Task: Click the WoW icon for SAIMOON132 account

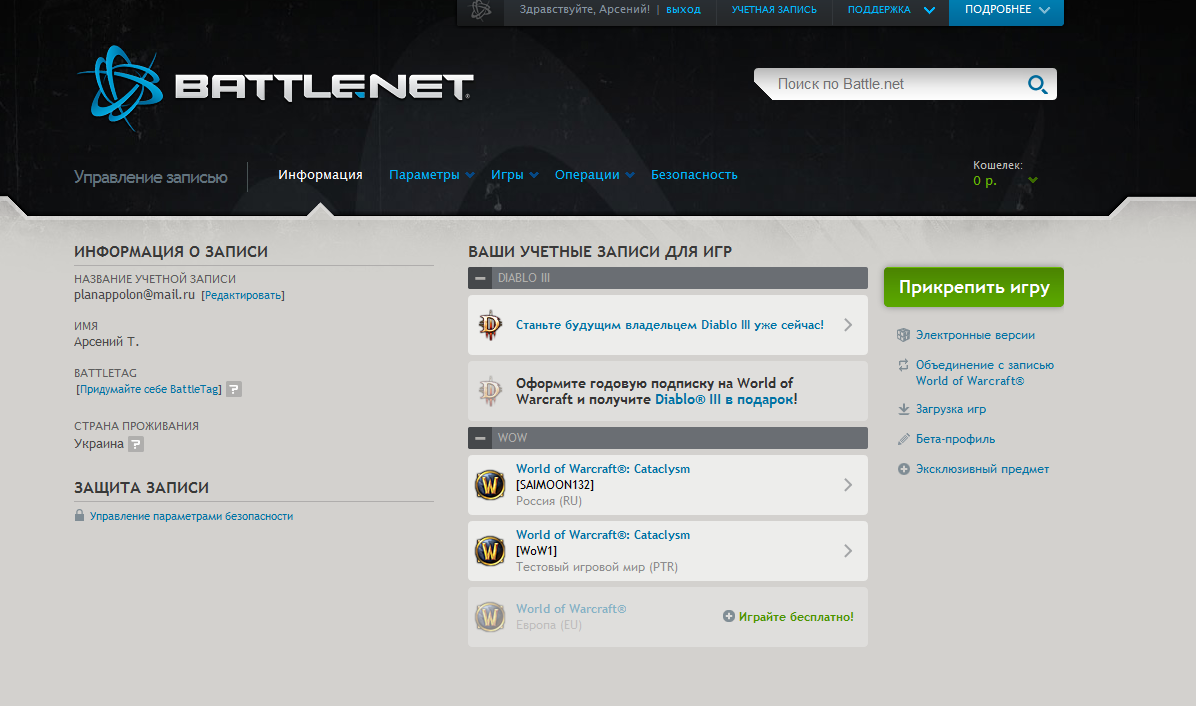Action: pos(490,485)
